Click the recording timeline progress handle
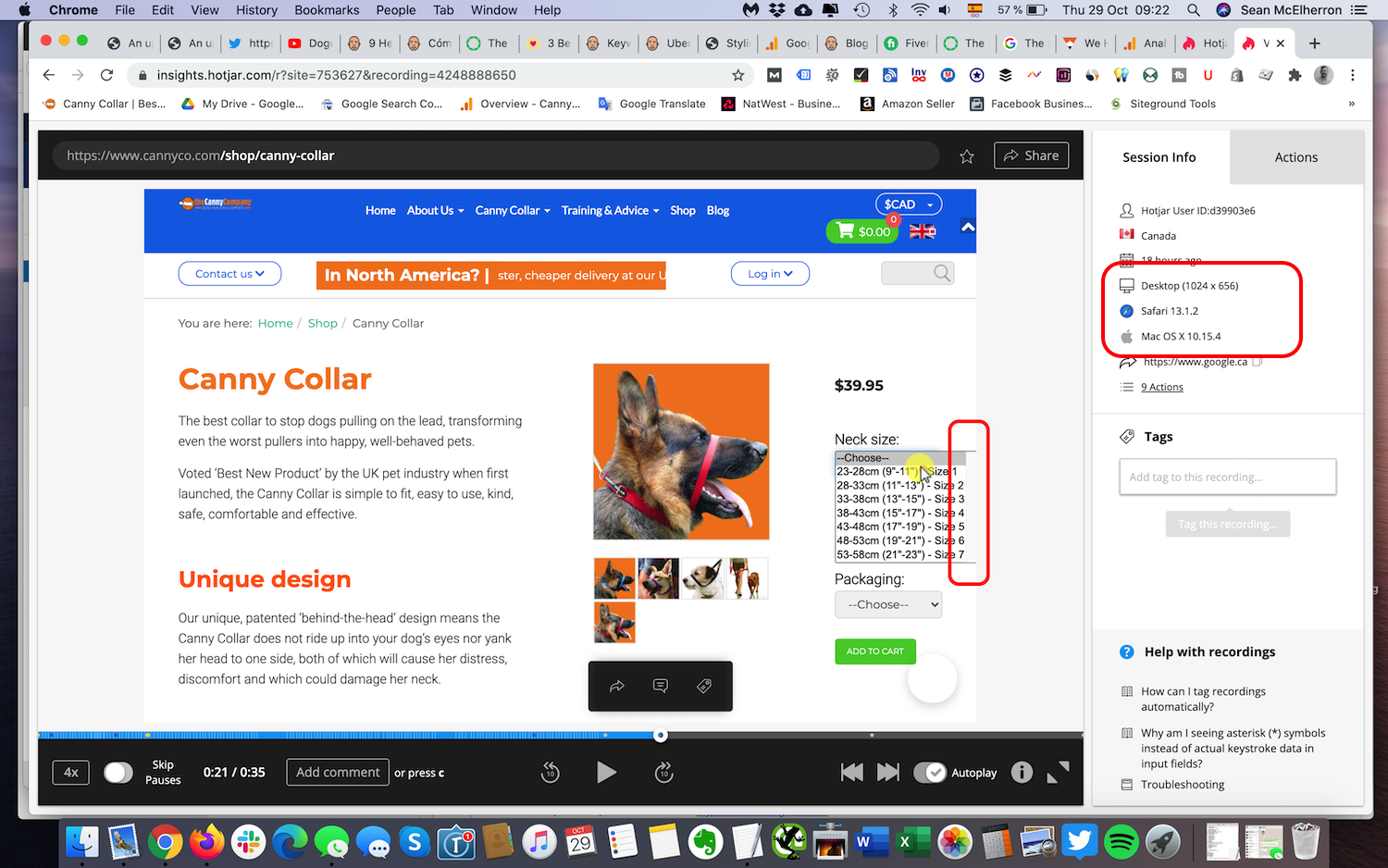 tap(661, 736)
